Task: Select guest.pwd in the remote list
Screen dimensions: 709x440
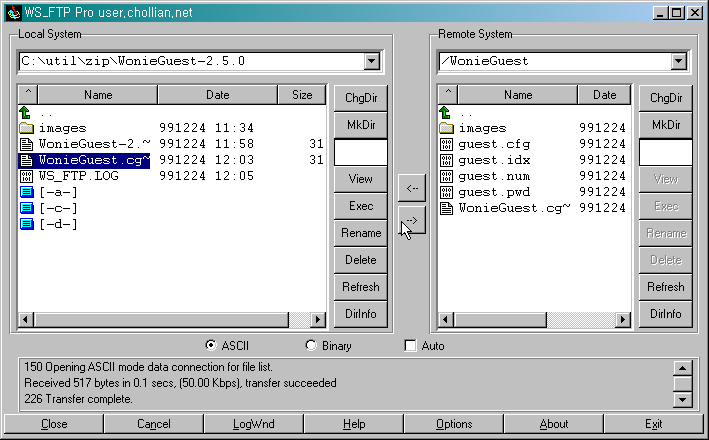Action: tap(494, 192)
